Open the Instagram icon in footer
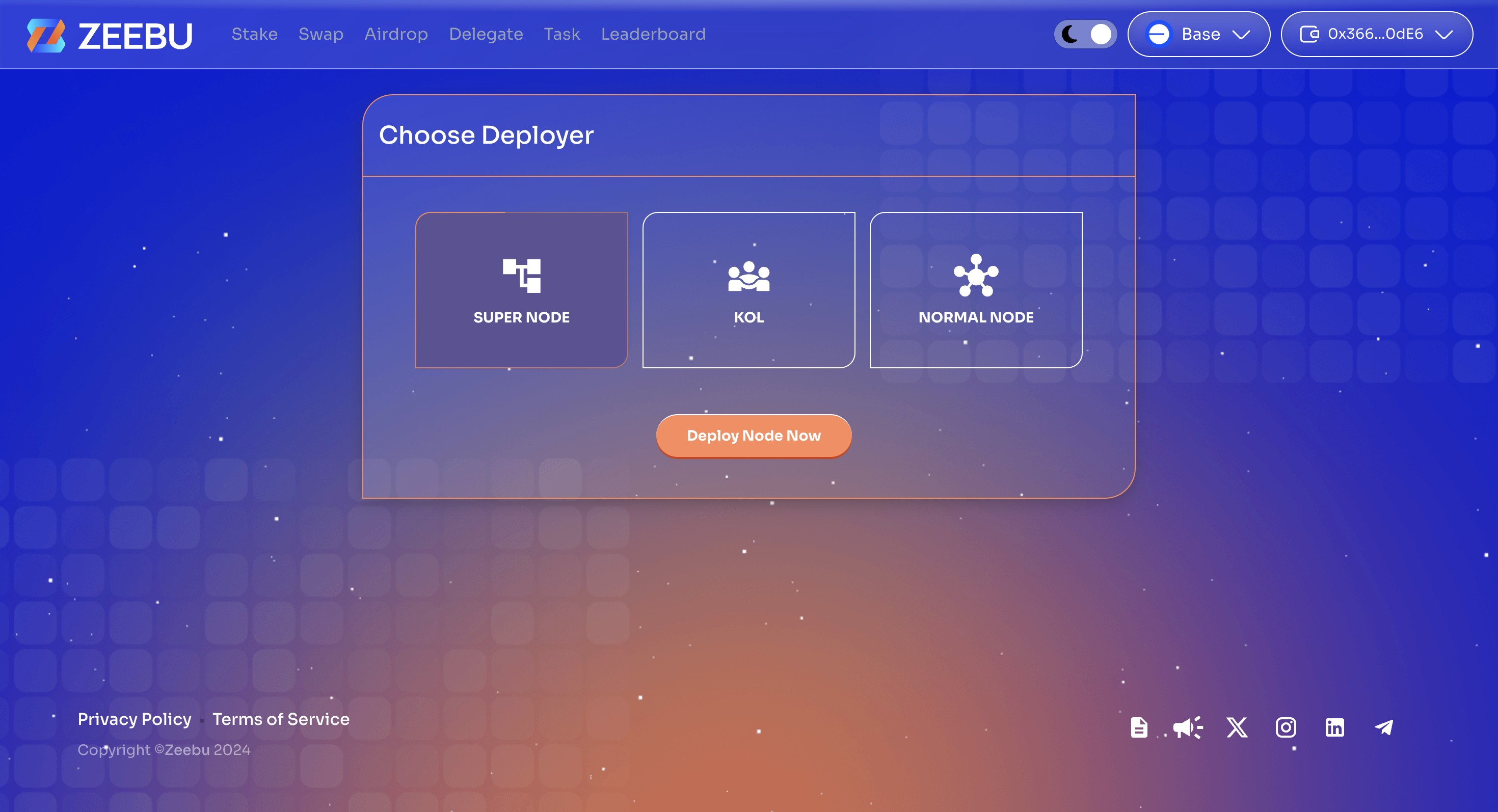 coord(1286,727)
